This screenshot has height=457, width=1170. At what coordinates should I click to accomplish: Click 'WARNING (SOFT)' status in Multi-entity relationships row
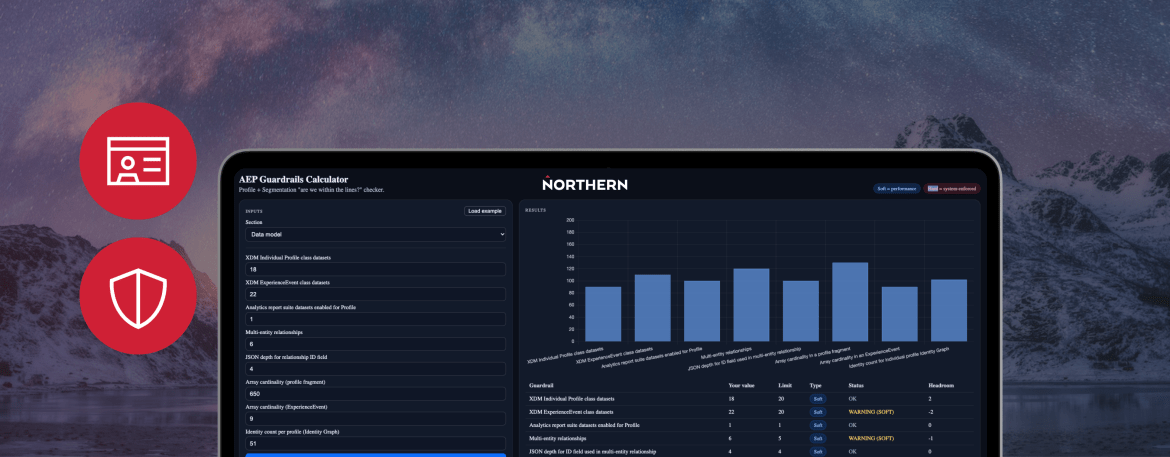click(871, 438)
